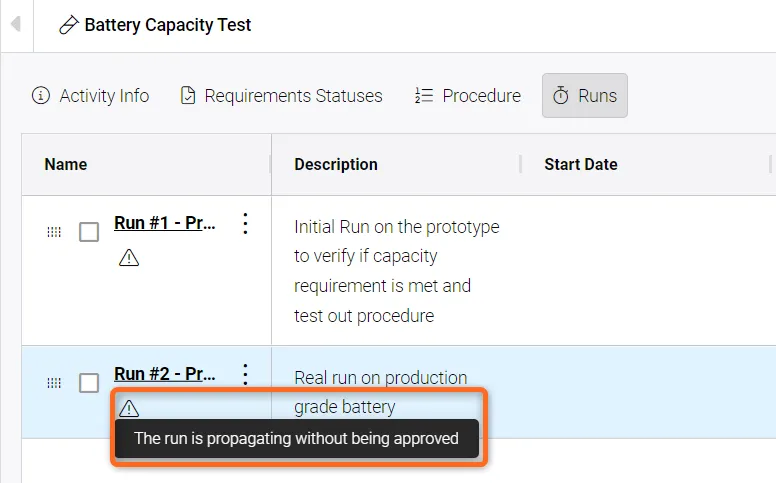Click the warning triangle under Run #2

[129, 408]
